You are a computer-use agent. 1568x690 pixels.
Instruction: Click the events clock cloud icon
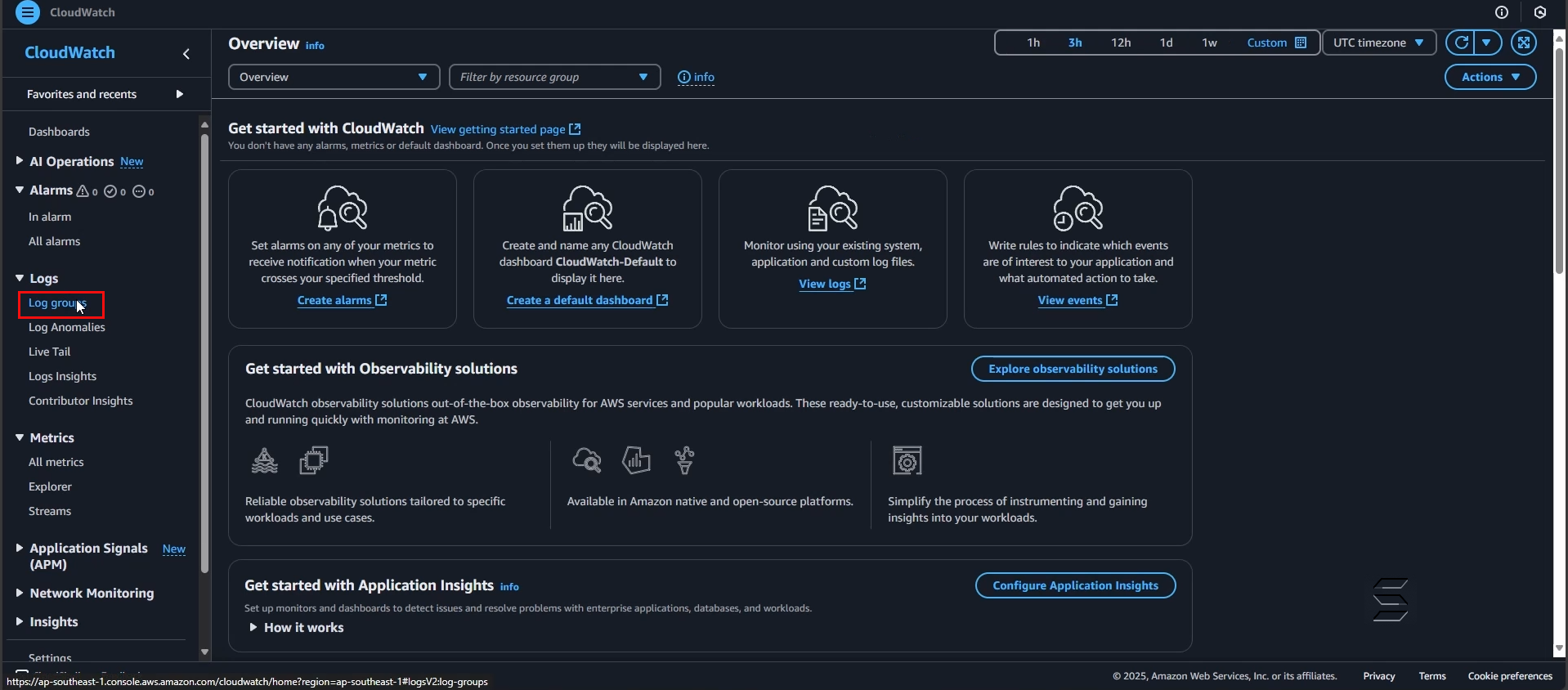pos(1078,208)
